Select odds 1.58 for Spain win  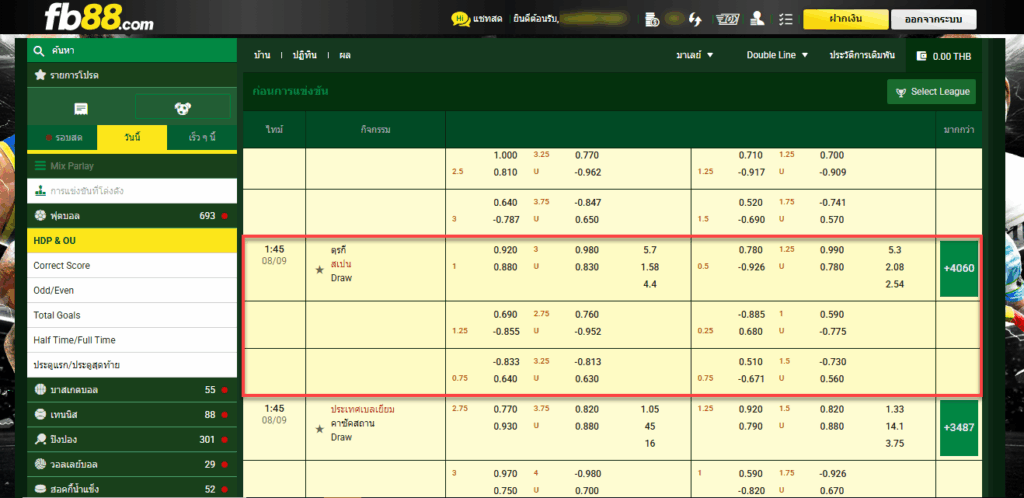coord(650,267)
